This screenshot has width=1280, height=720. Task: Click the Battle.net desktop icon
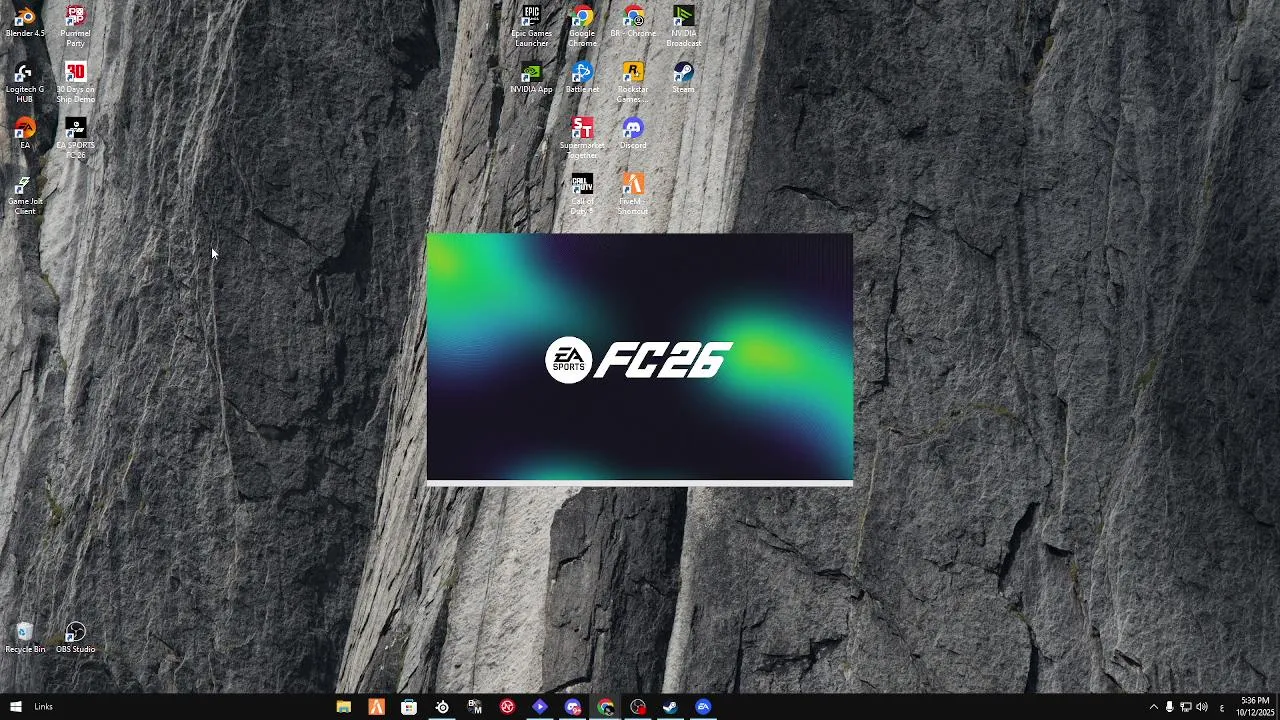[x=582, y=78]
